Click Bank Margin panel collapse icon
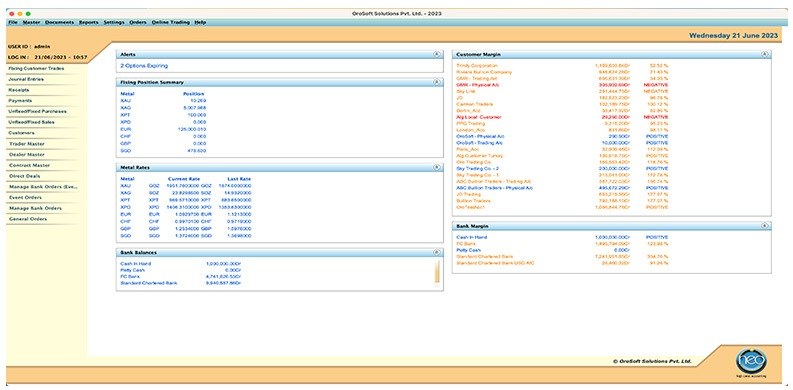The width and height of the screenshot is (793, 390). (764, 226)
